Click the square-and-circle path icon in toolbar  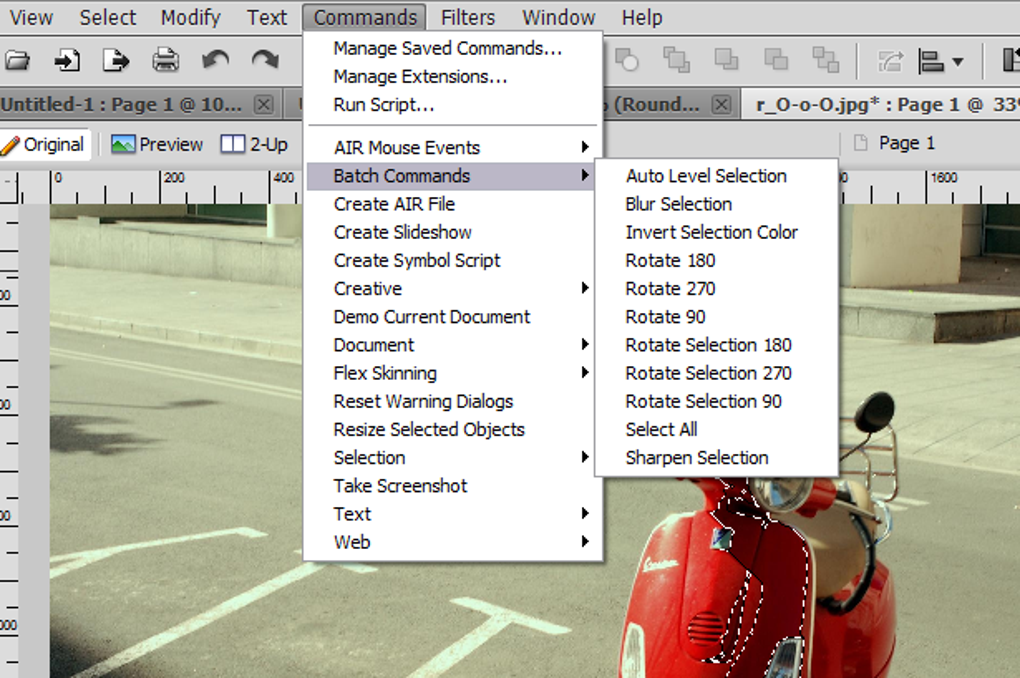pyautogui.click(x=627, y=60)
